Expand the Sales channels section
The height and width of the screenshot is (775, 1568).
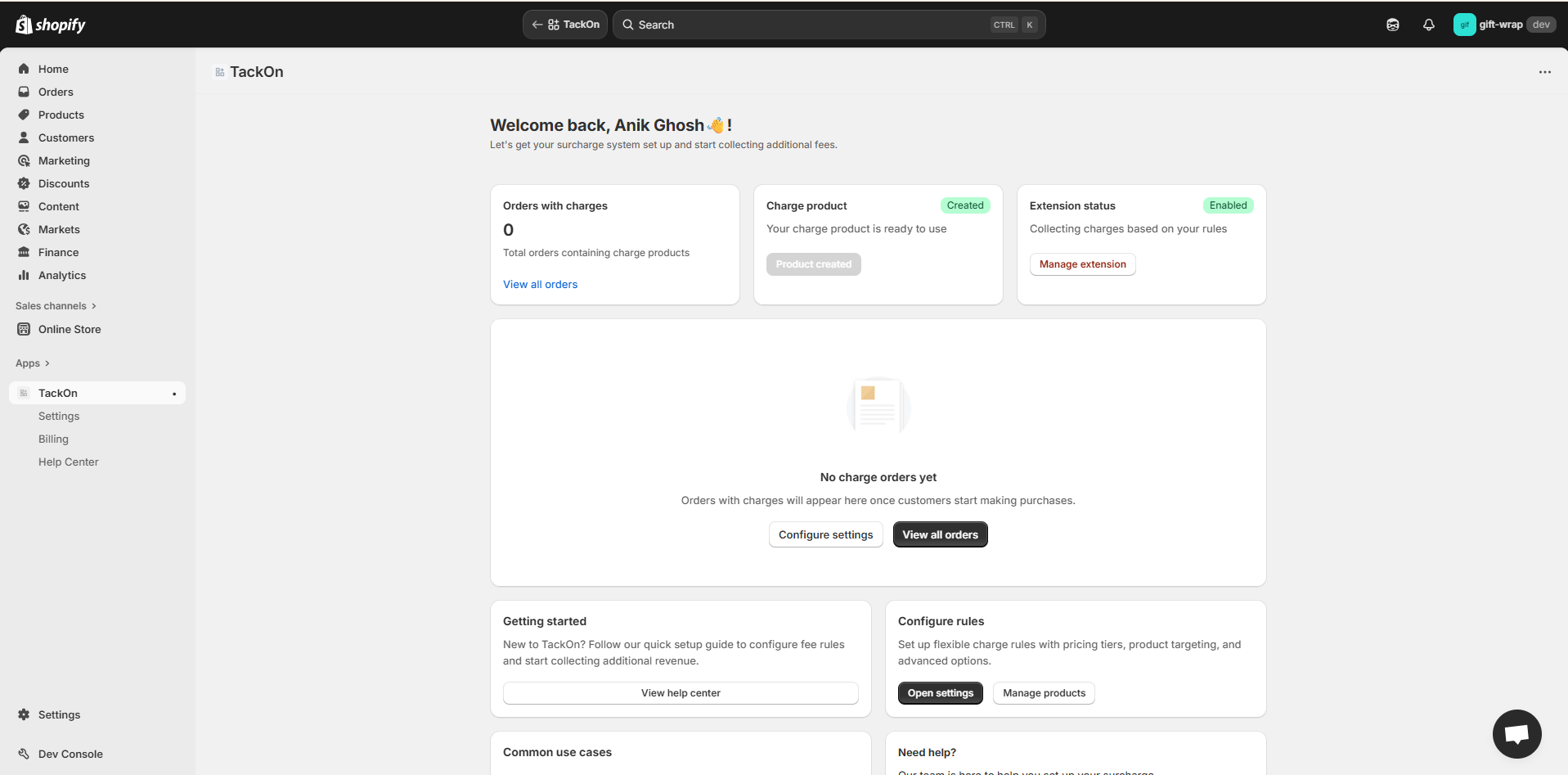coord(56,306)
